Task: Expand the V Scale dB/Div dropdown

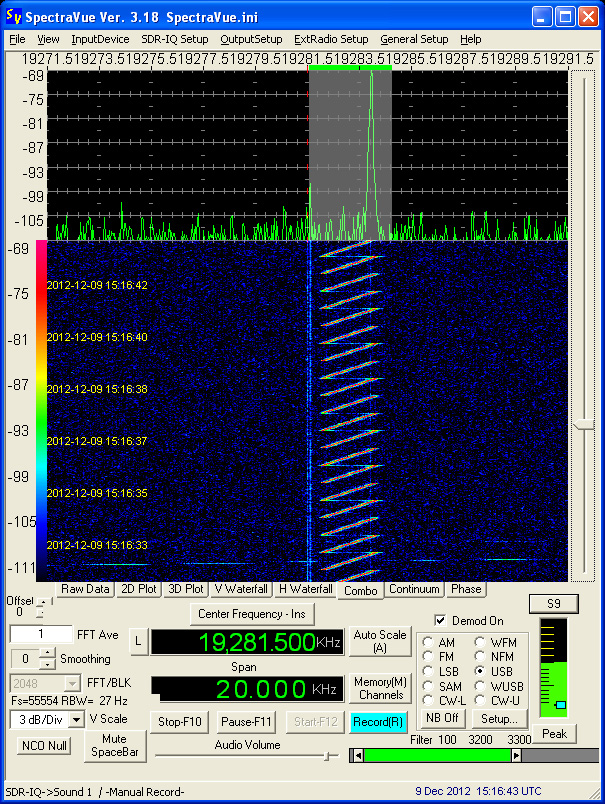Action: tap(76, 720)
